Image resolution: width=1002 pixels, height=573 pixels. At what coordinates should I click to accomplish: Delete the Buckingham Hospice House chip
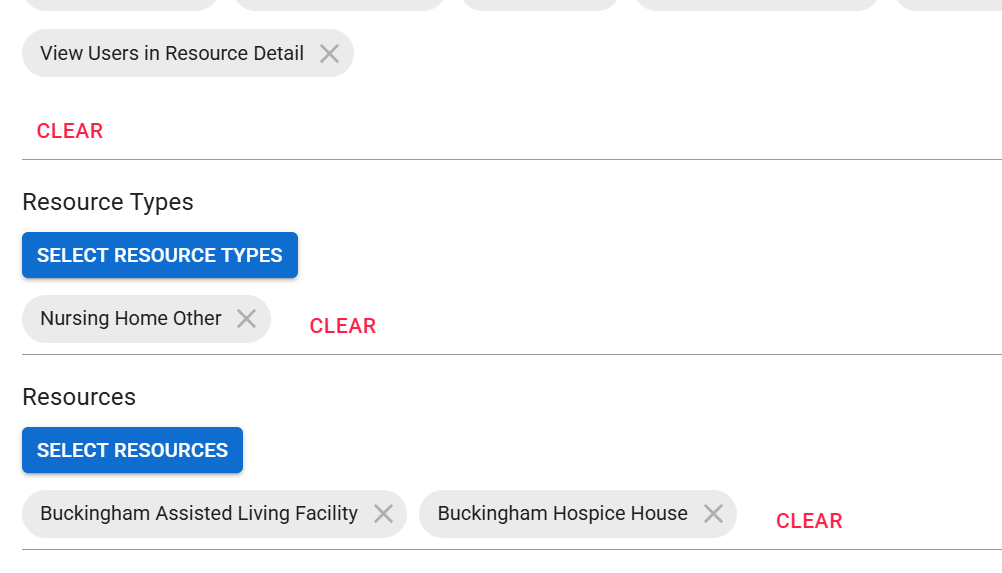[x=713, y=514]
